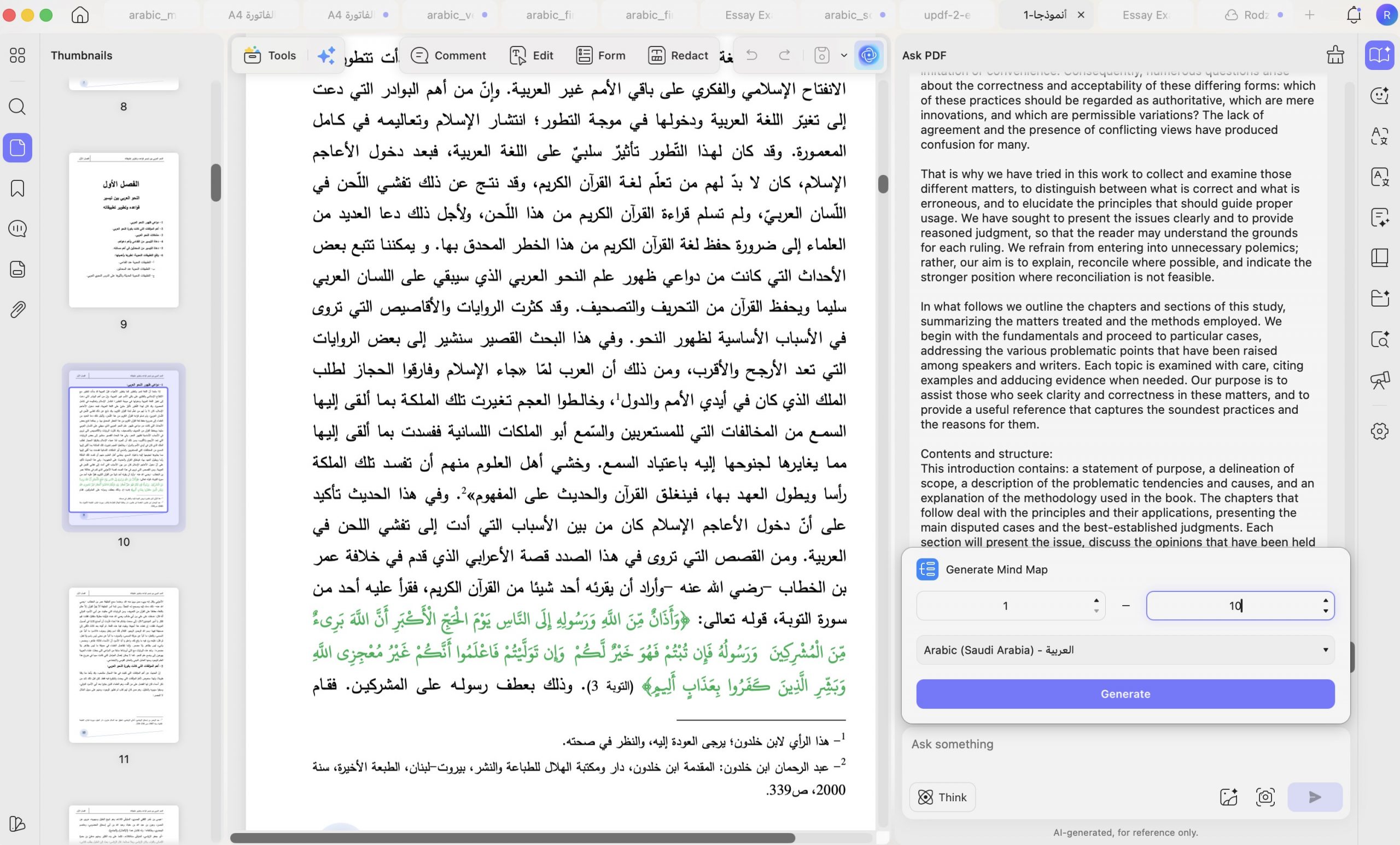This screenshot has height=845, width=1400.
Task: Open the notifications bell
Action: coord(1354,15)
